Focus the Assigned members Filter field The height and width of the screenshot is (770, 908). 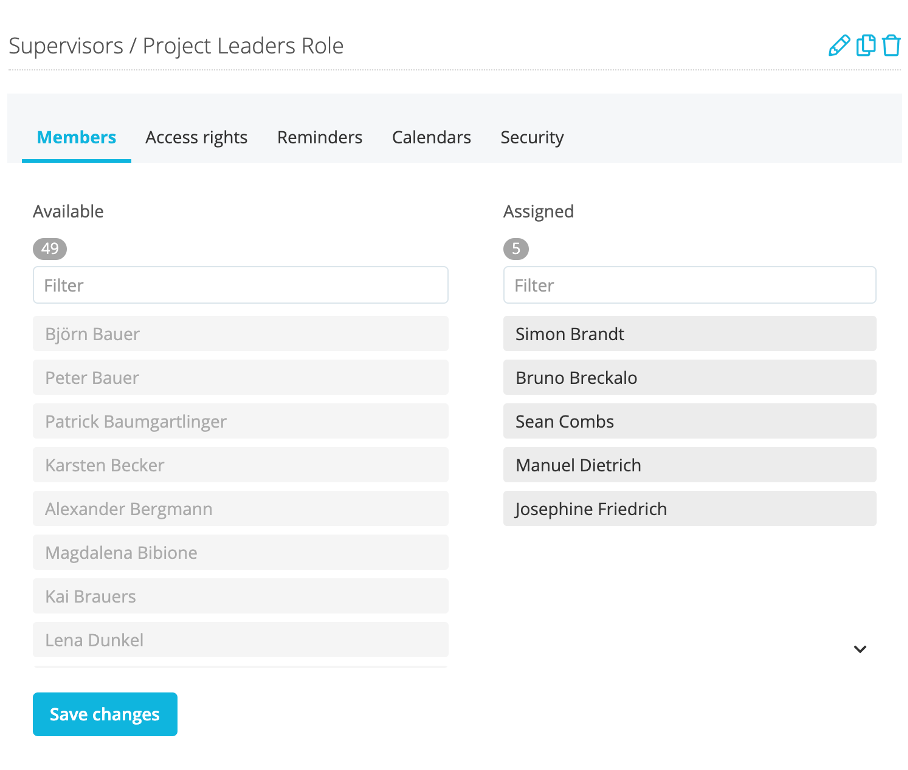690,285
